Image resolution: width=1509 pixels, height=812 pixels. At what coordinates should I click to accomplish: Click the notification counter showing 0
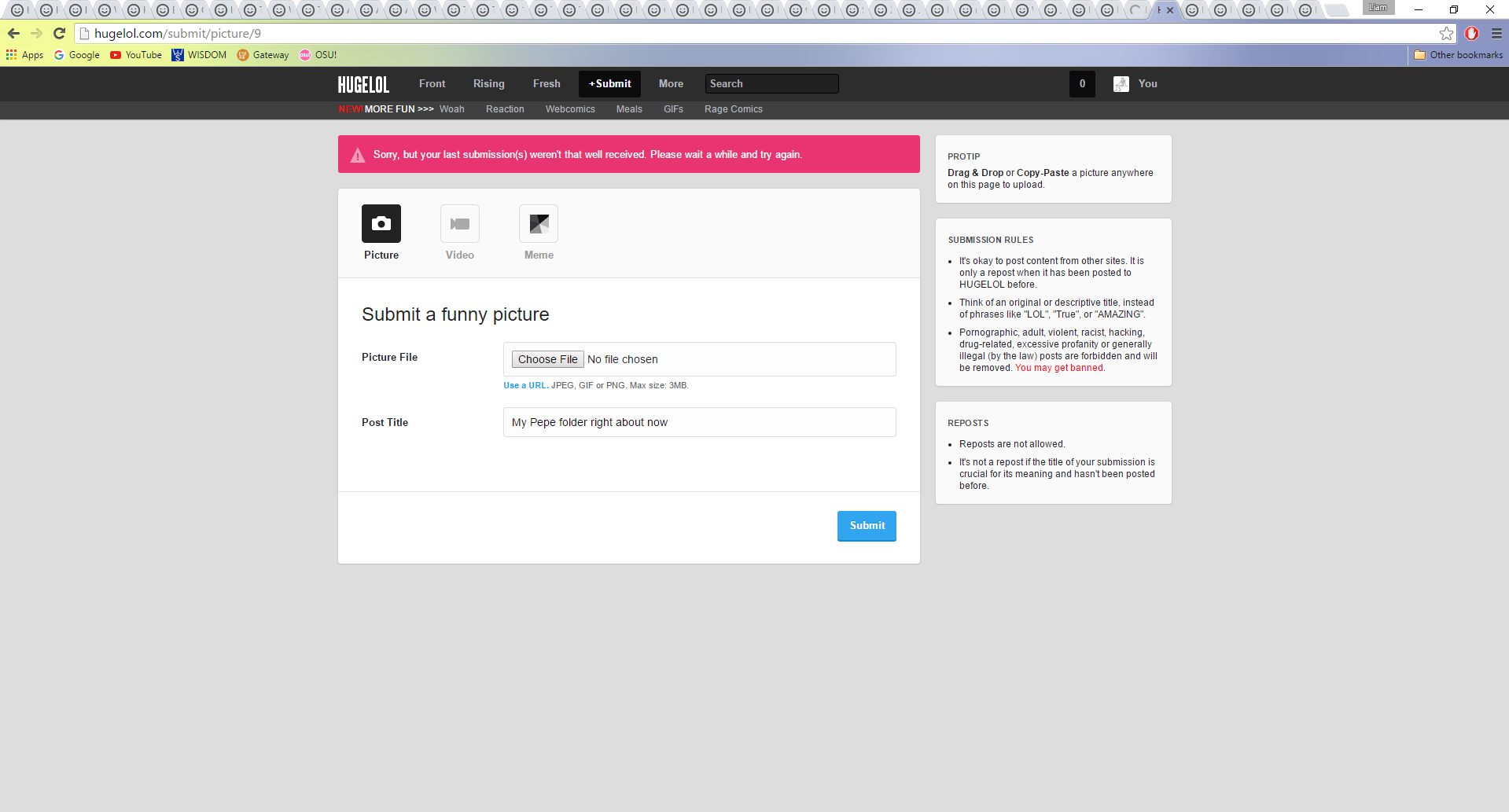tap(1082, 84)
